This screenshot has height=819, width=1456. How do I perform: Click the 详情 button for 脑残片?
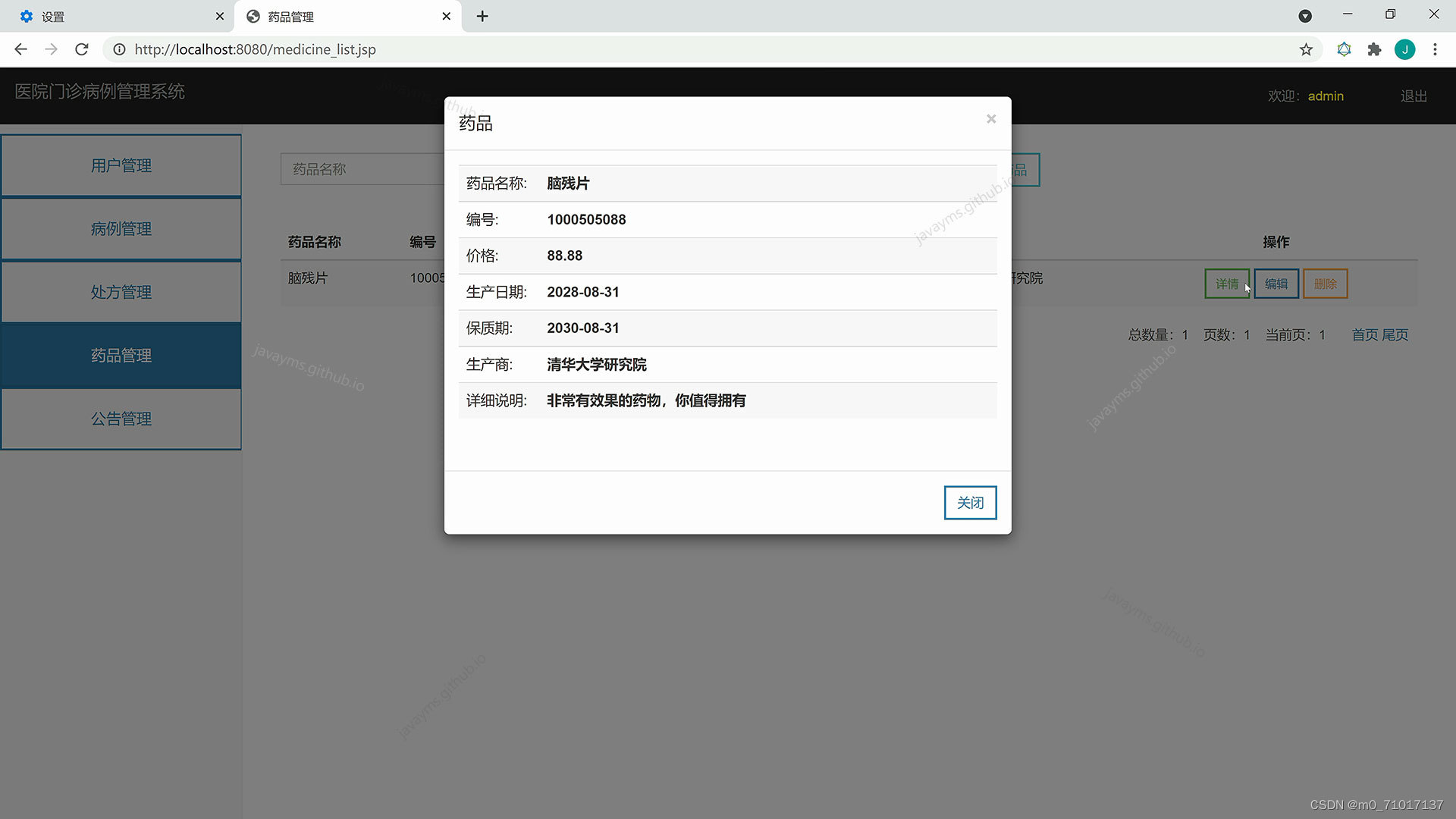1227,284
